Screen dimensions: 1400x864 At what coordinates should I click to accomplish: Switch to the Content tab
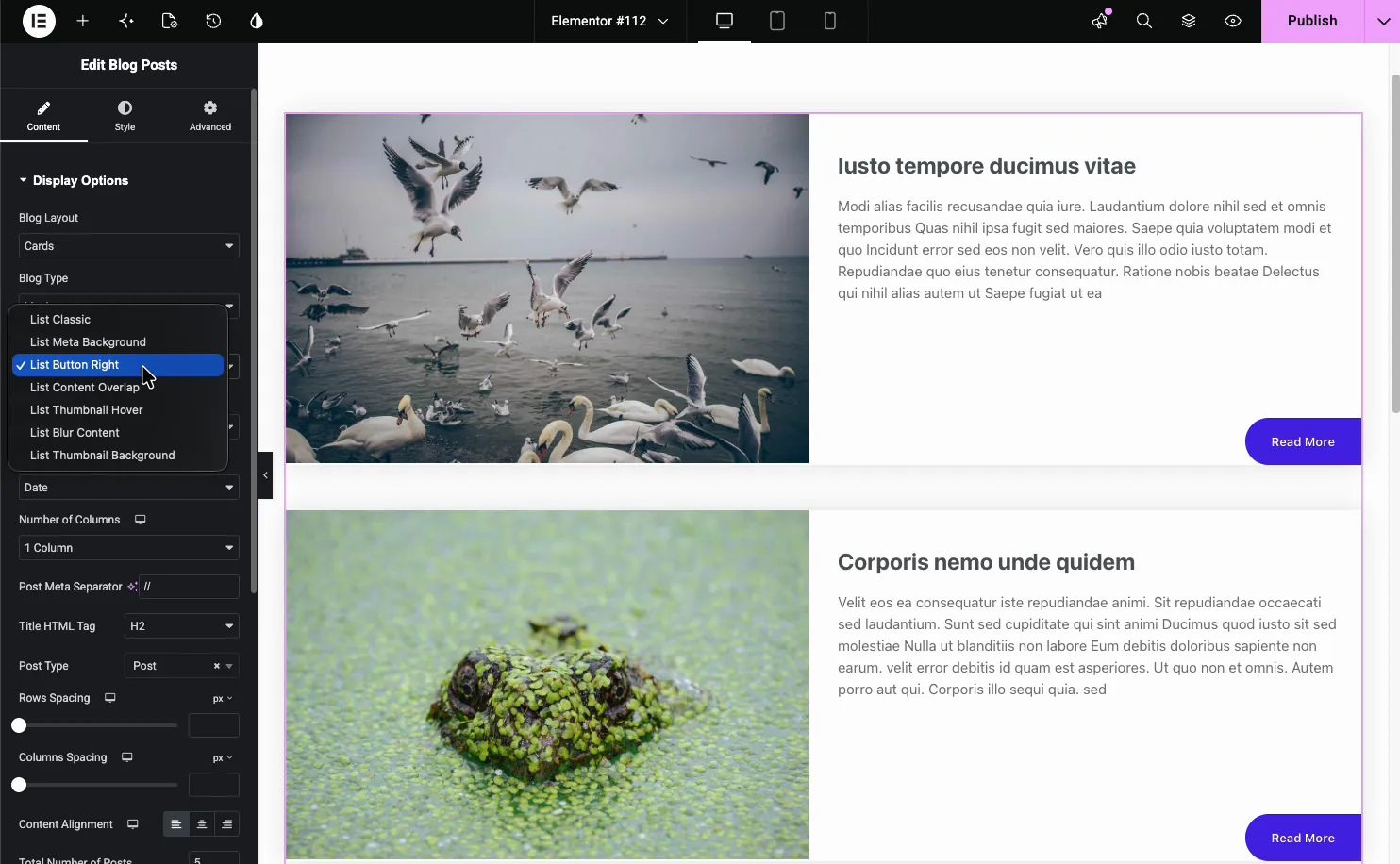point(43,116)
